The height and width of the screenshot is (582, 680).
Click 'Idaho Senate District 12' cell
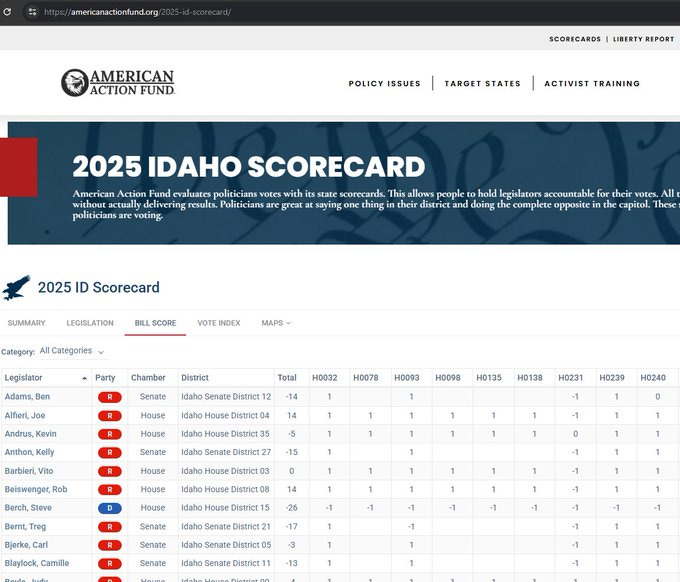click(226, 396)
